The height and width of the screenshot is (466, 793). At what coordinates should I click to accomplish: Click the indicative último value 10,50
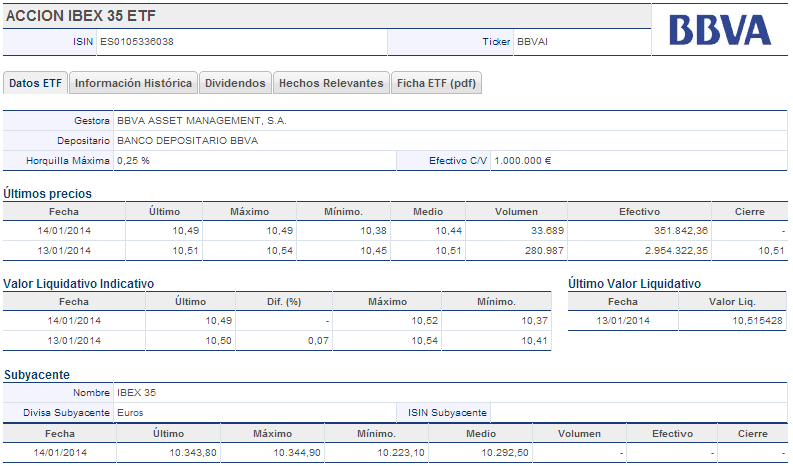(218, 341)
